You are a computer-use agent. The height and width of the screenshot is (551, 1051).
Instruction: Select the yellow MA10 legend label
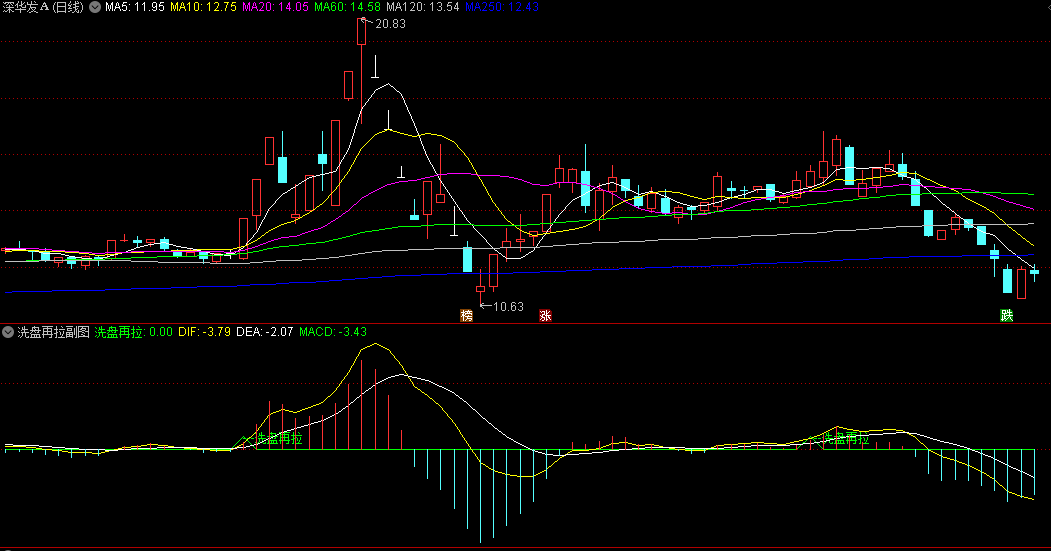pos(203,7)
